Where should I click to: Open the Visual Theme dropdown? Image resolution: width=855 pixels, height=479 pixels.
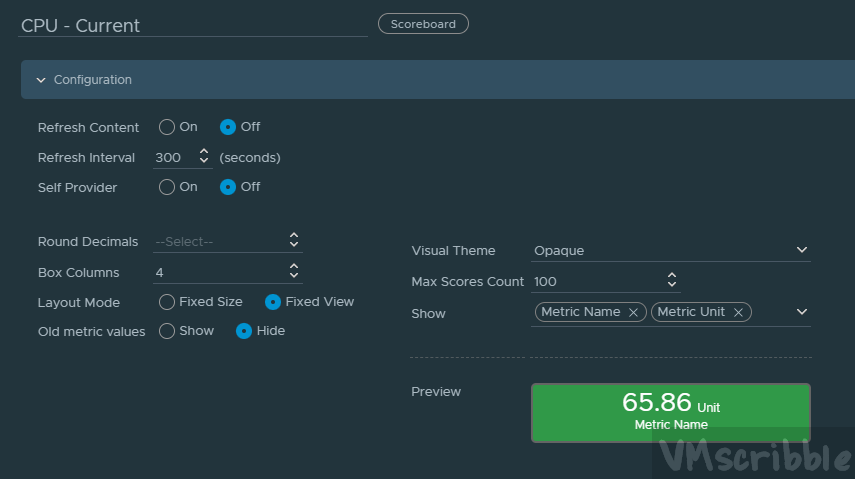(671, 250)
